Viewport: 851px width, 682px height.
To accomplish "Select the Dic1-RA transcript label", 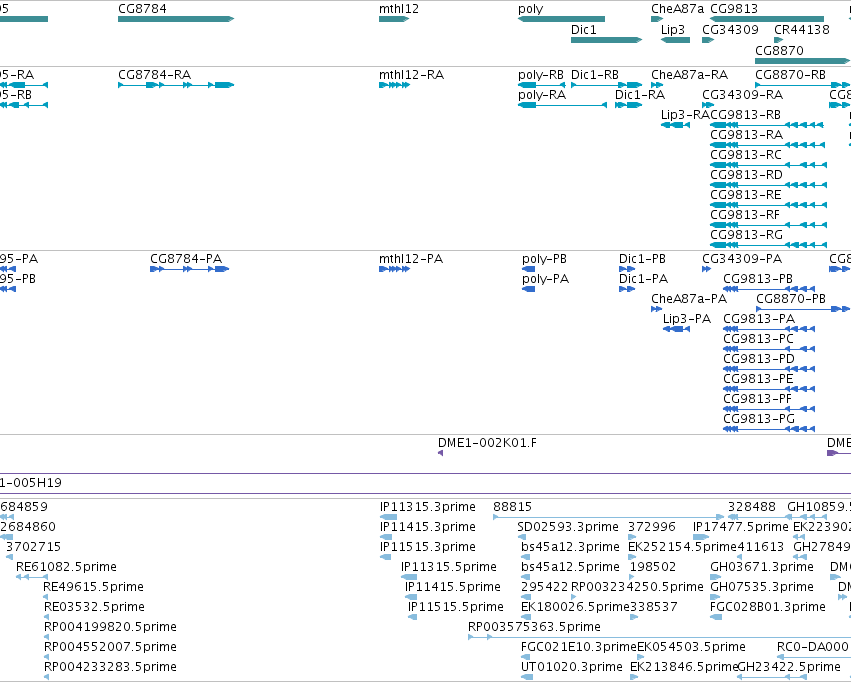I will click(x=640, y=95).
